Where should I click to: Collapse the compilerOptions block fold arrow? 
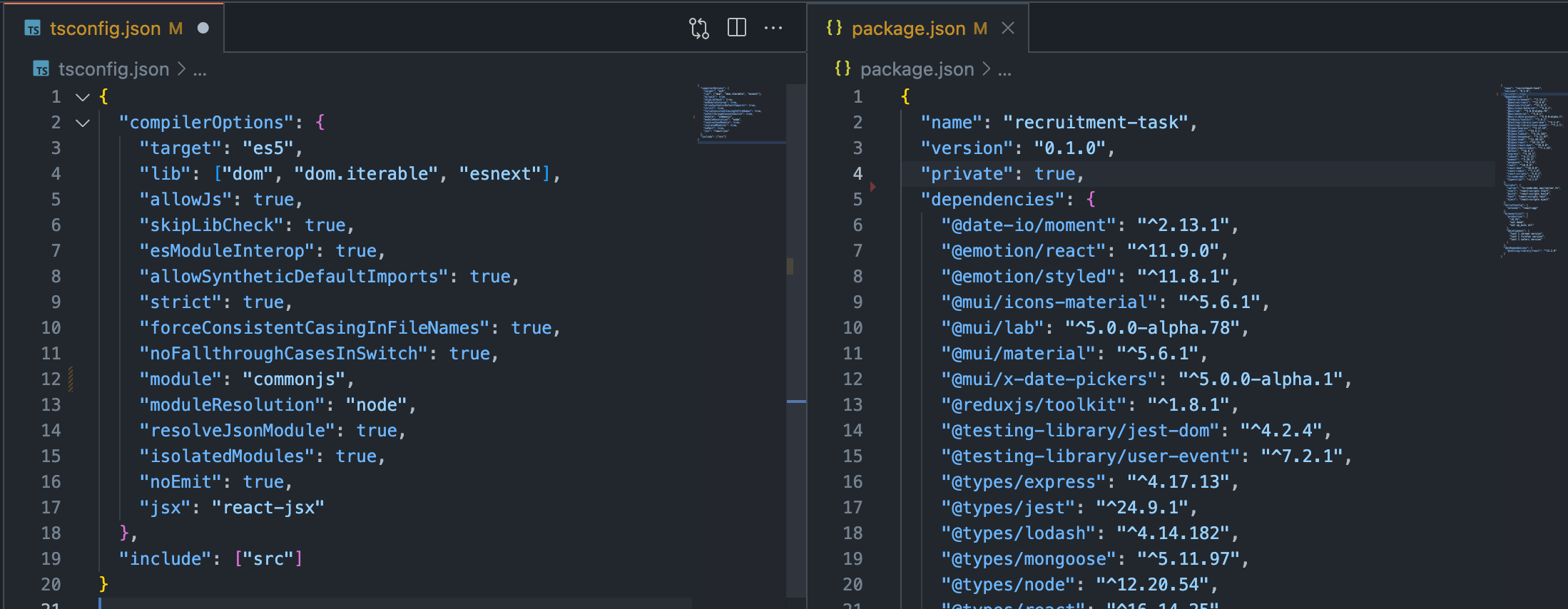[x=83, y=123]
